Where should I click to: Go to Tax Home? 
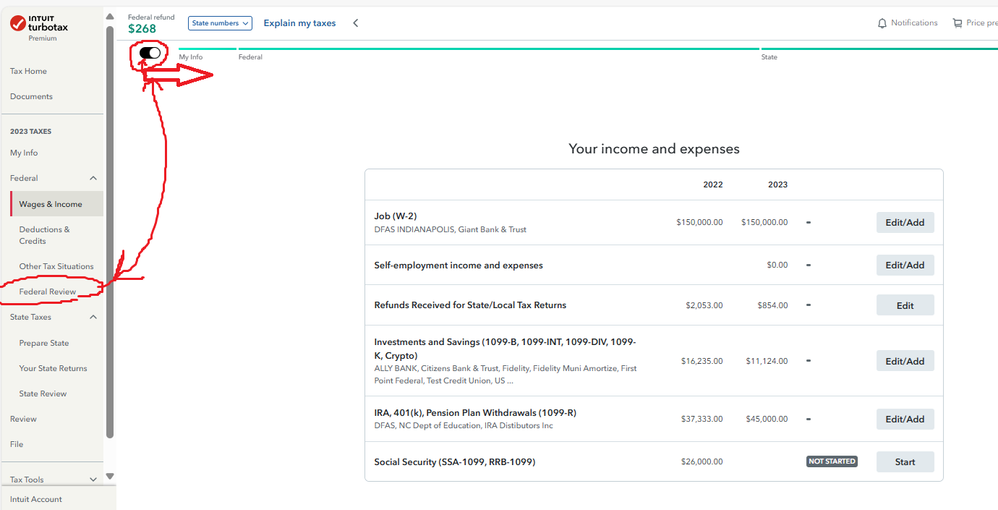(29, 71)
